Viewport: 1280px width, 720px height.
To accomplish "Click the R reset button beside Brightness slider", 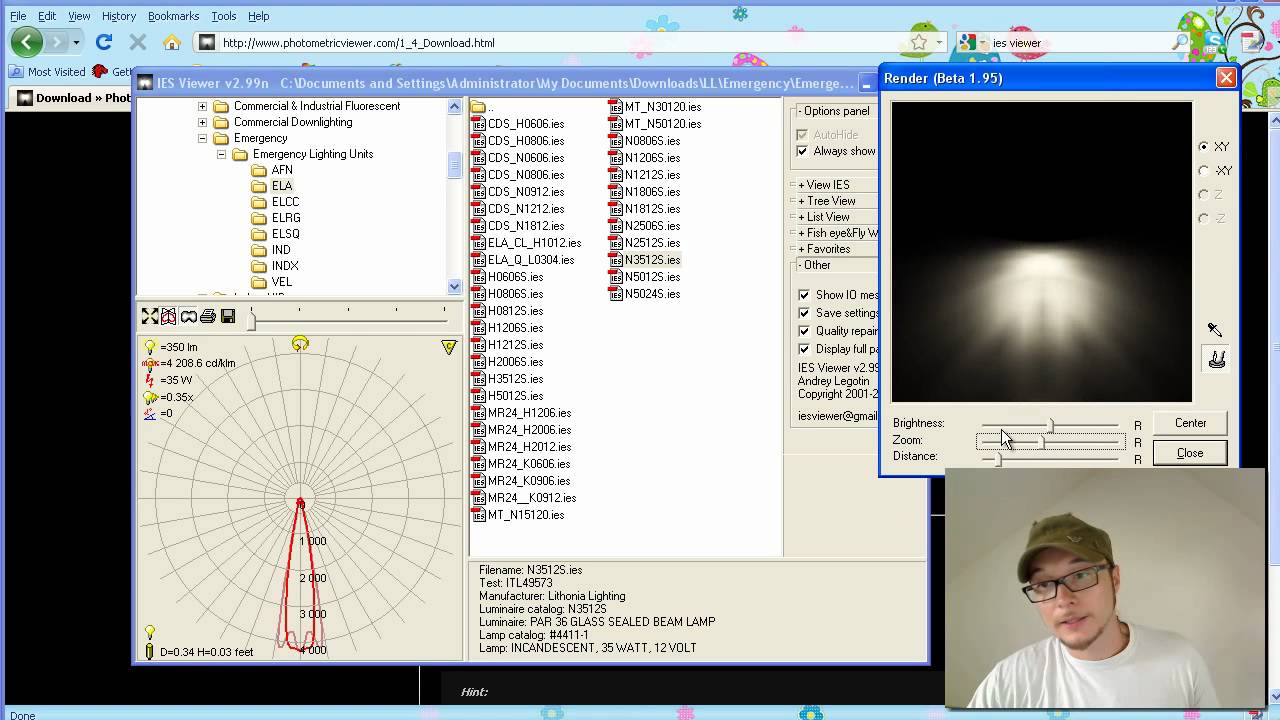I will pos(1138,425).
